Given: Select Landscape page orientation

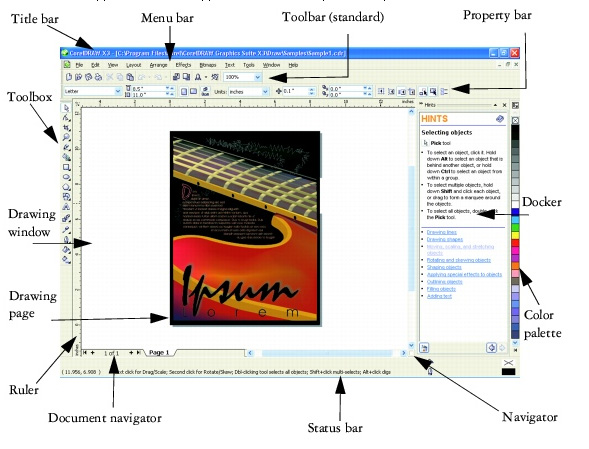Looking at the screenshot, I should 193,91.
